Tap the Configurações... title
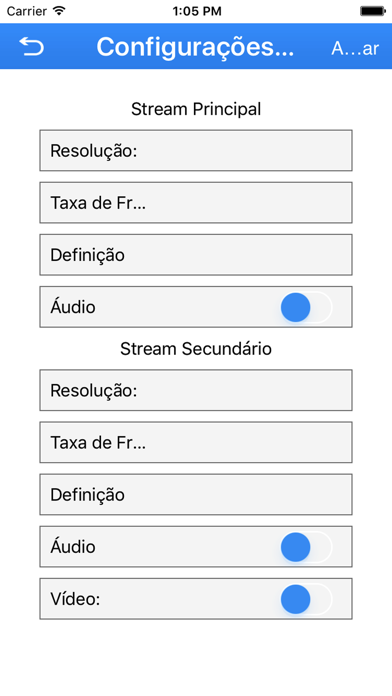Image resolution: width=392 pixels, height=696 pixels. 195,47
